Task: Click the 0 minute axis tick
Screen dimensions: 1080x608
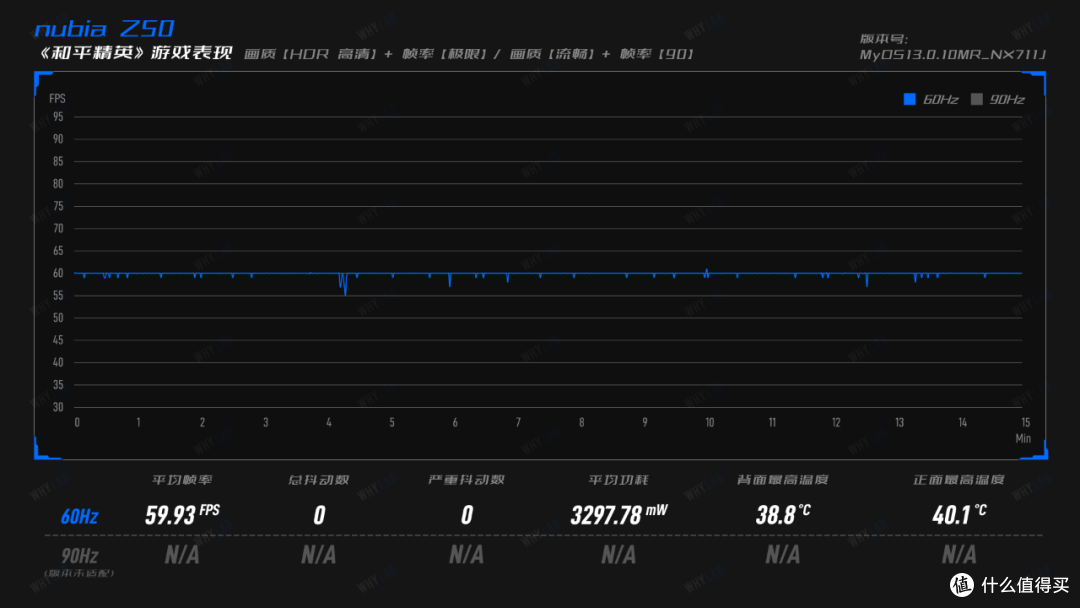Action: pos(77,422)
